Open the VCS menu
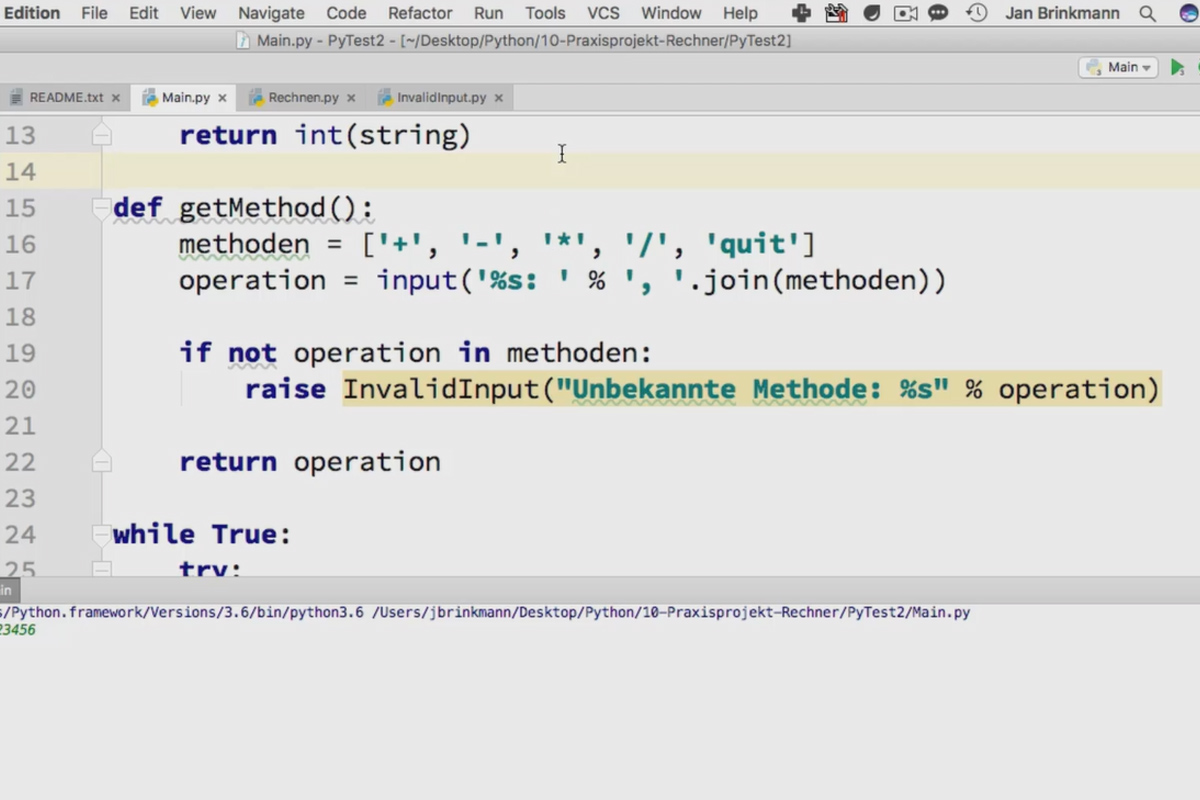 click(x=603, y=13)
